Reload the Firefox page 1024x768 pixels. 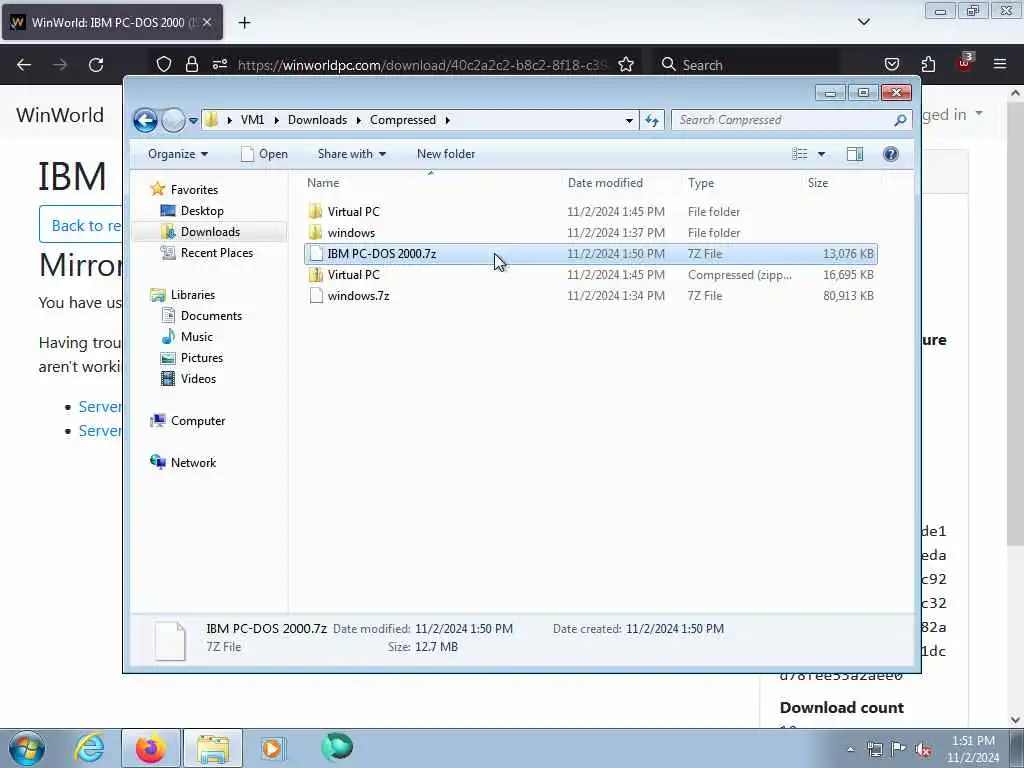96,65
